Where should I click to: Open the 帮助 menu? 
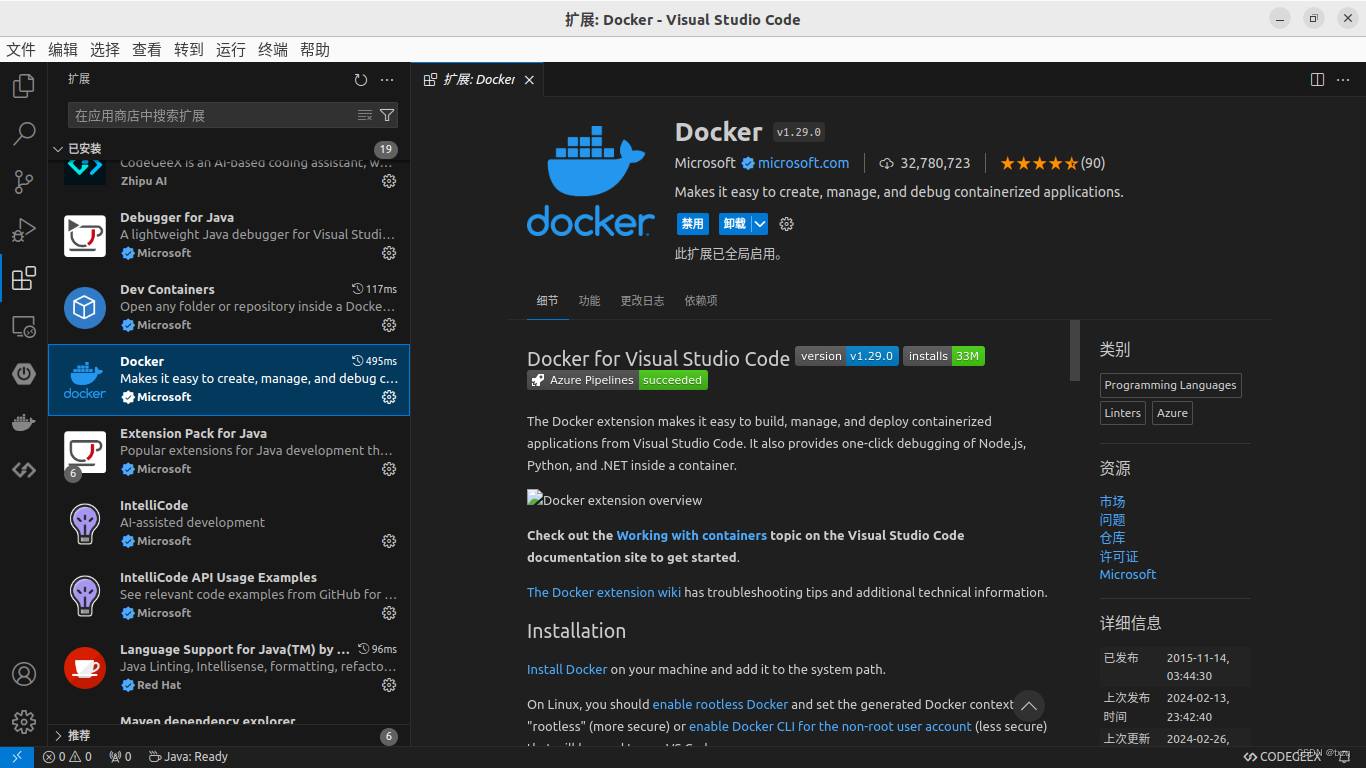point(315,50)
